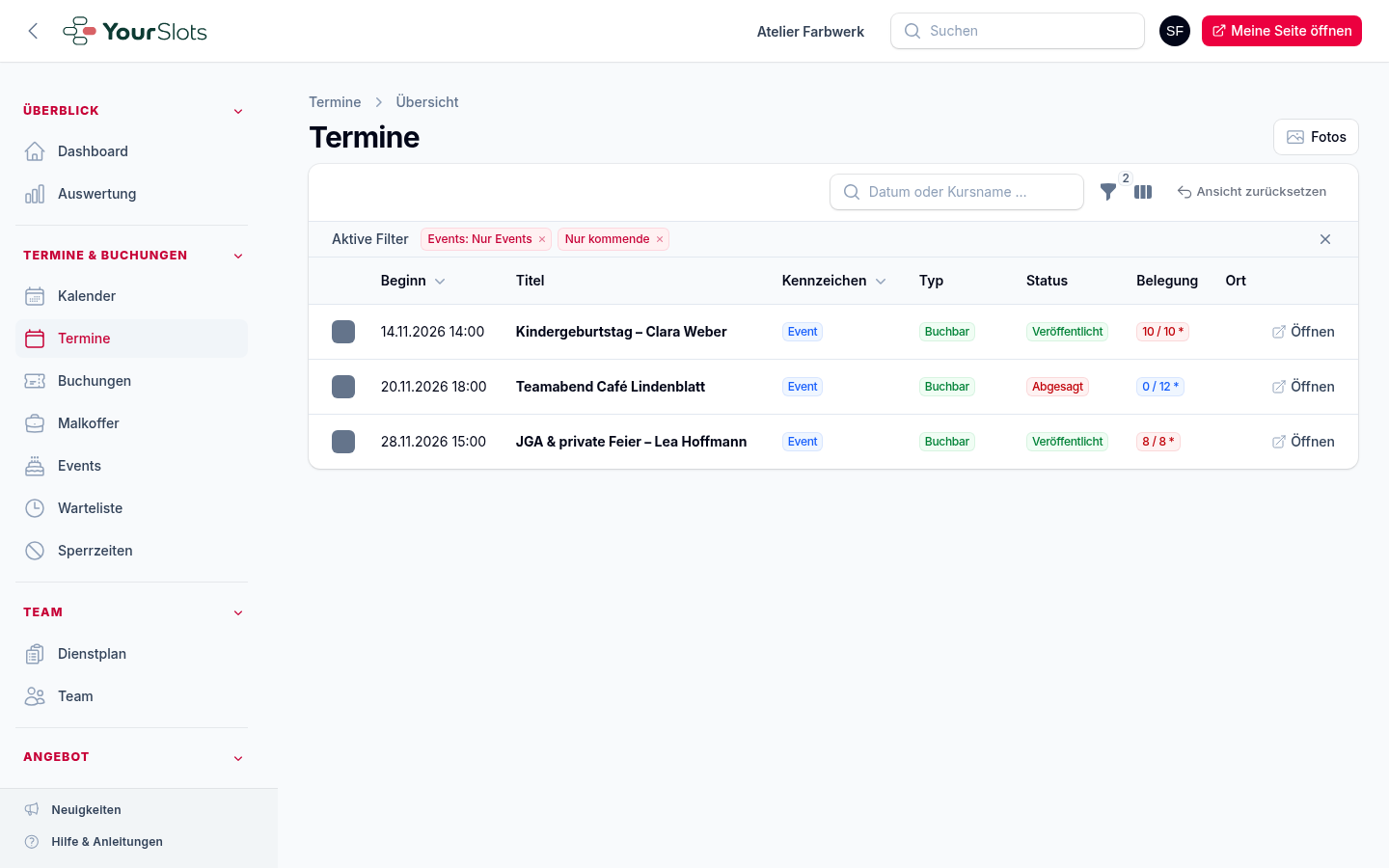Focus the global Suchen field
The height and width of the screenshot is (868, 1389).
point(1018,31)
